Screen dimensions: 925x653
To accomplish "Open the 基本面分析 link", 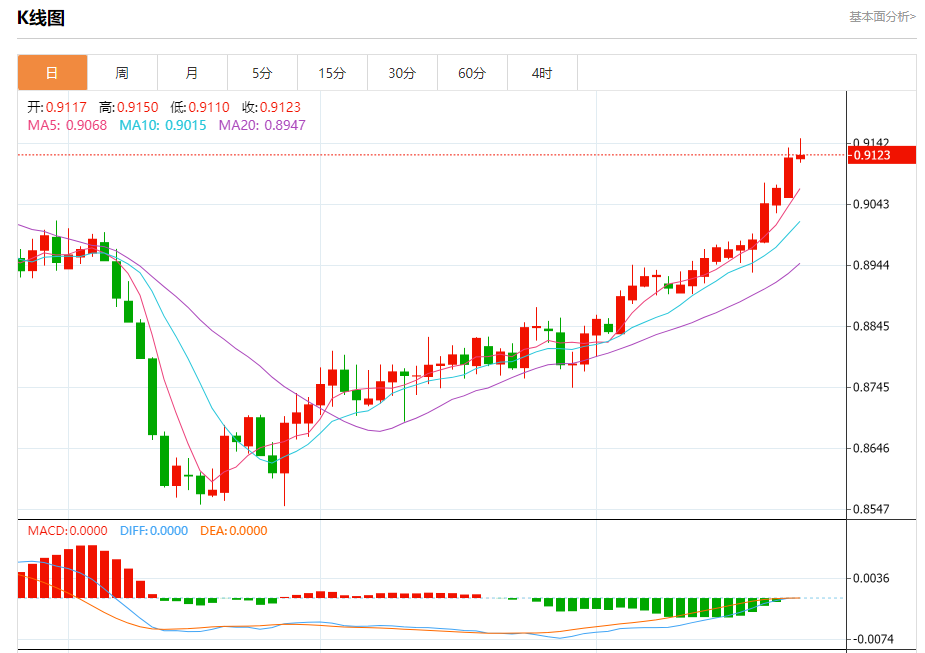I will click(x=882, y=17).
